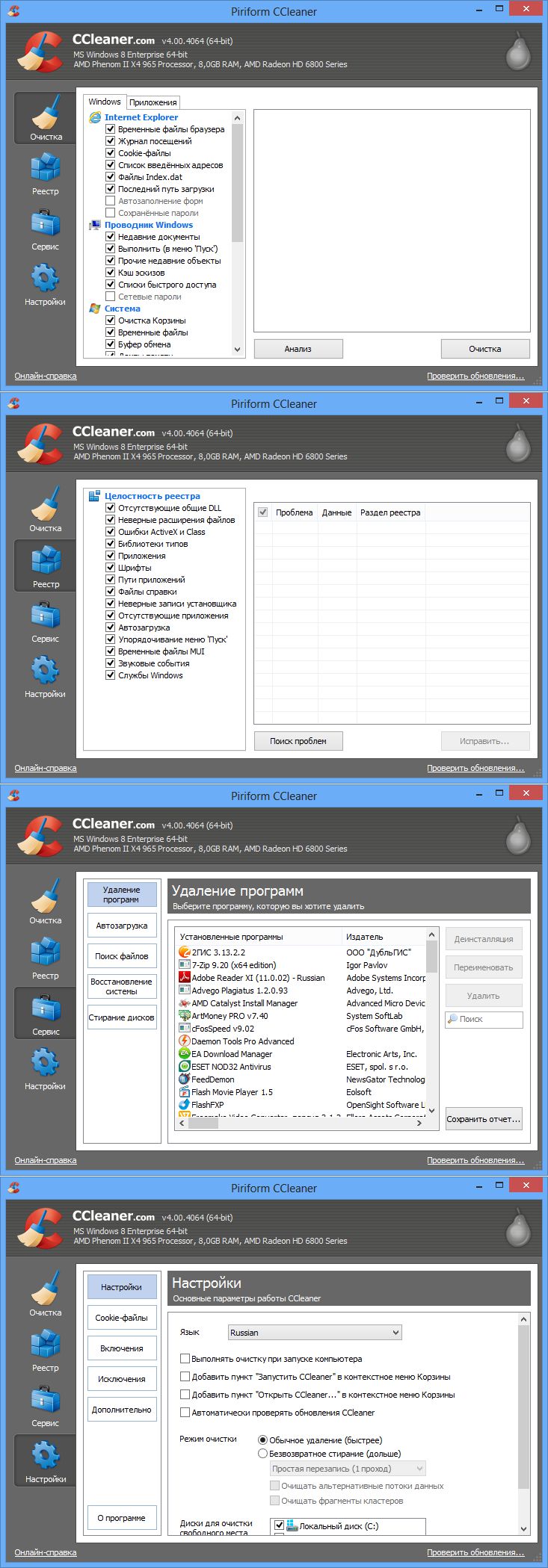Click Сервис sidebar icon in the Internet Explorer cleaner window
This screenshot has height=1568, width=548.
tap(45, 223)
